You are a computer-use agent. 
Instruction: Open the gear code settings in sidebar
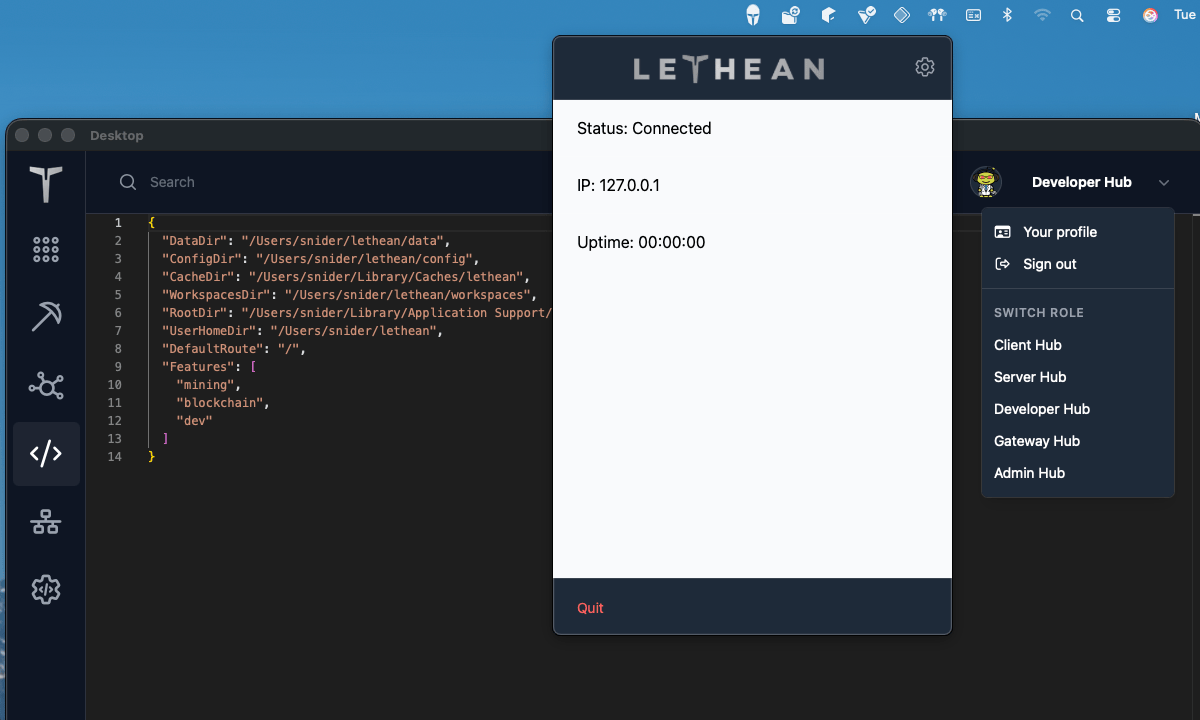(46, 590)
